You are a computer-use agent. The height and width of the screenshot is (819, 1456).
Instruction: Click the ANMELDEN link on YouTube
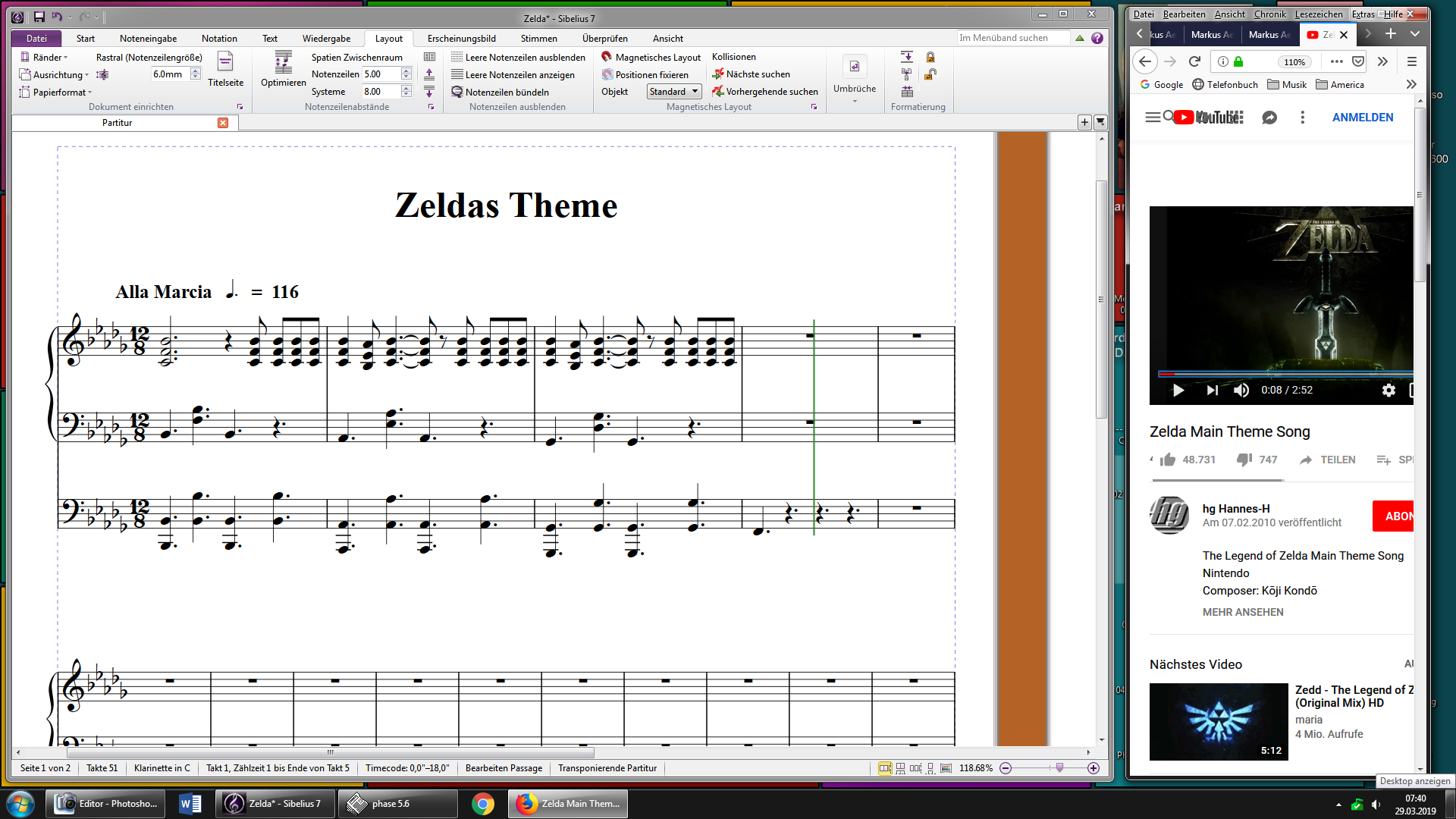click(1362, 118)
